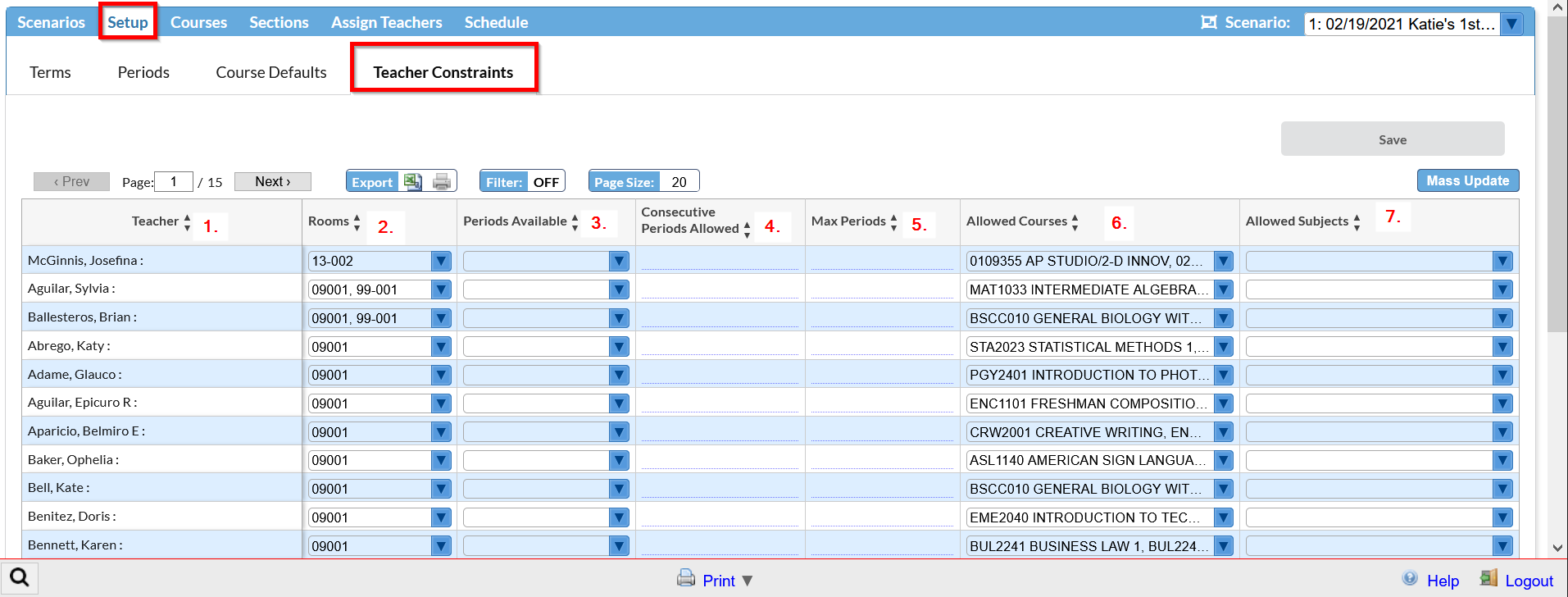1568x597 pixels.
Task: Open Periods Available dropdown for Aguilar, Epicuro R
Action: click(619, 403)
